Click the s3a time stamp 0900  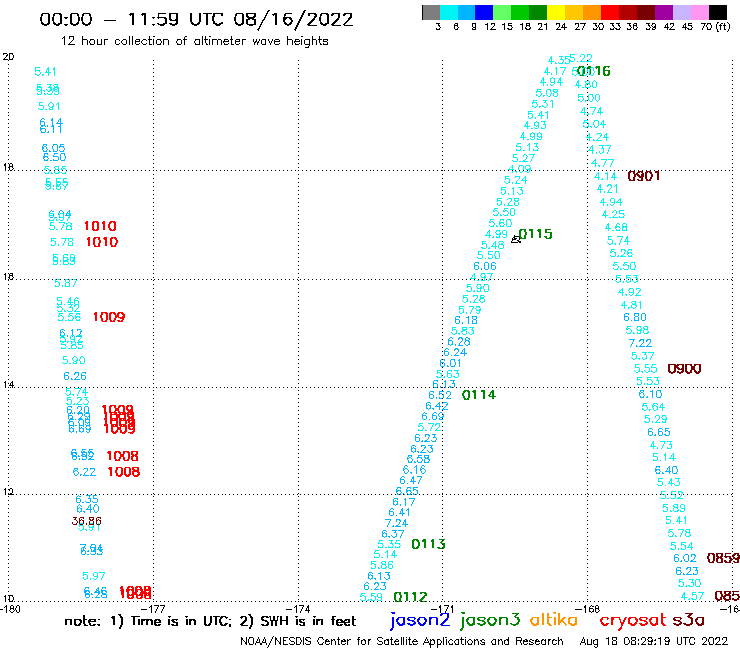click(x=684, y=369)
